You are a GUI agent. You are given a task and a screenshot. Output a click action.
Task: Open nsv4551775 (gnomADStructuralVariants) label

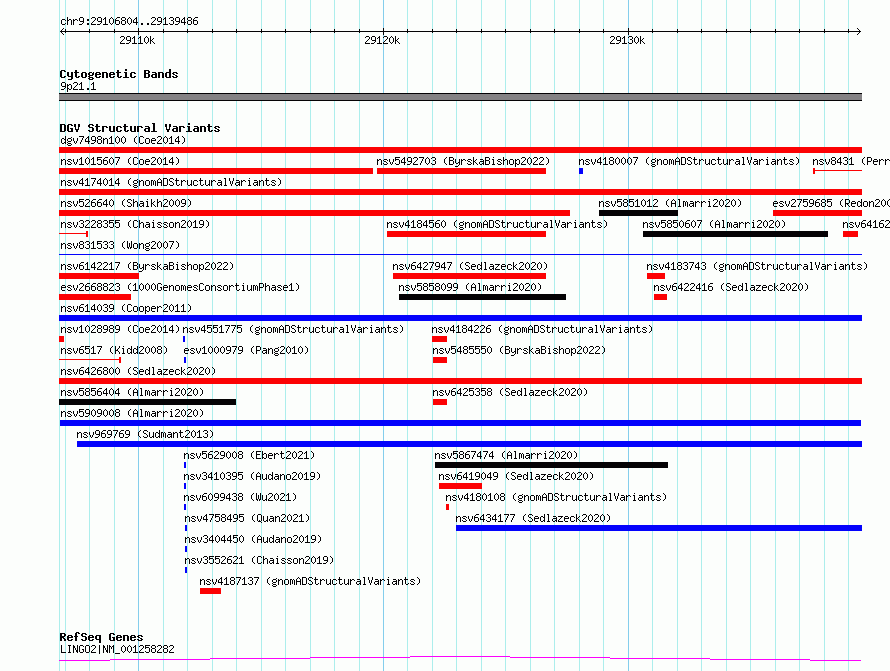[293, 329]
